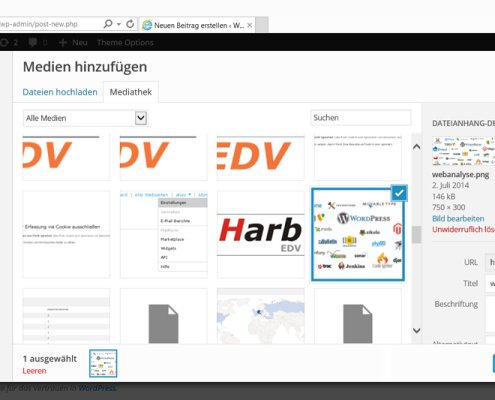Switch to 'Mediathek' tab
Screen dimensions: 495x400
click(x=131, y=92)
